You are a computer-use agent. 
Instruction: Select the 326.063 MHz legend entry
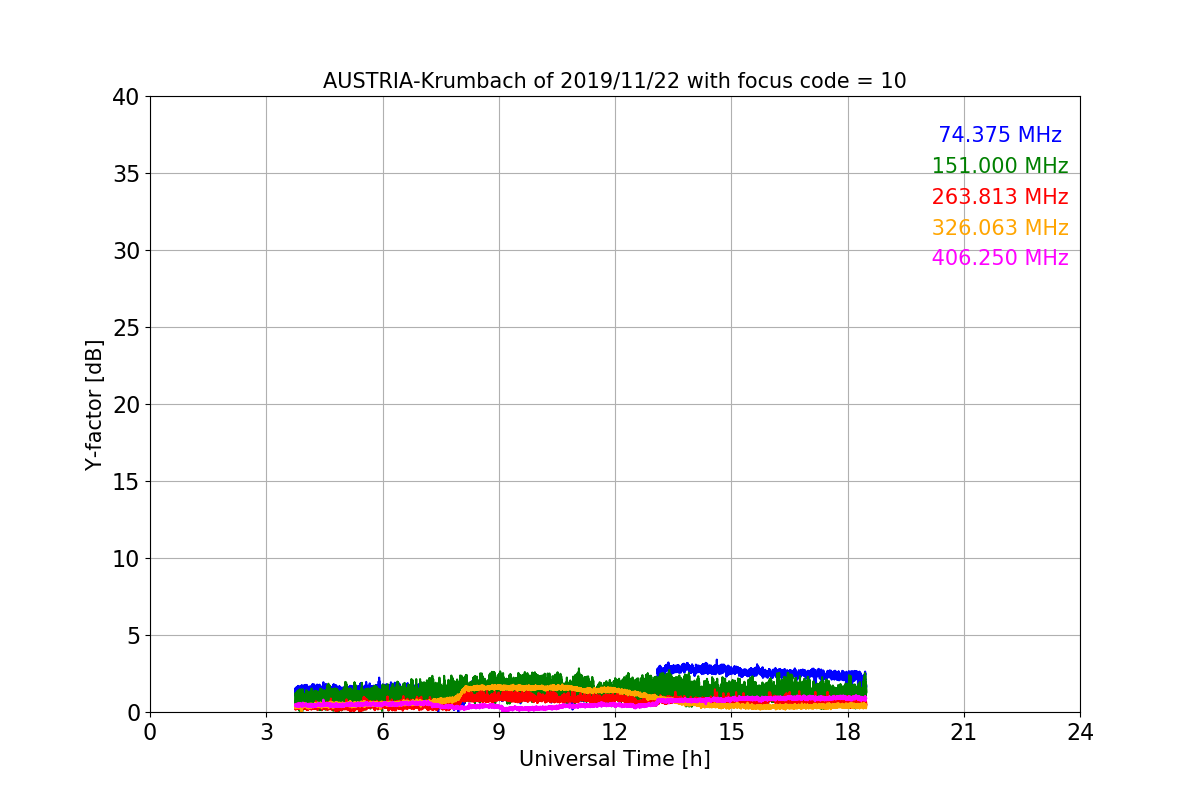click(x=1000, y=228)
